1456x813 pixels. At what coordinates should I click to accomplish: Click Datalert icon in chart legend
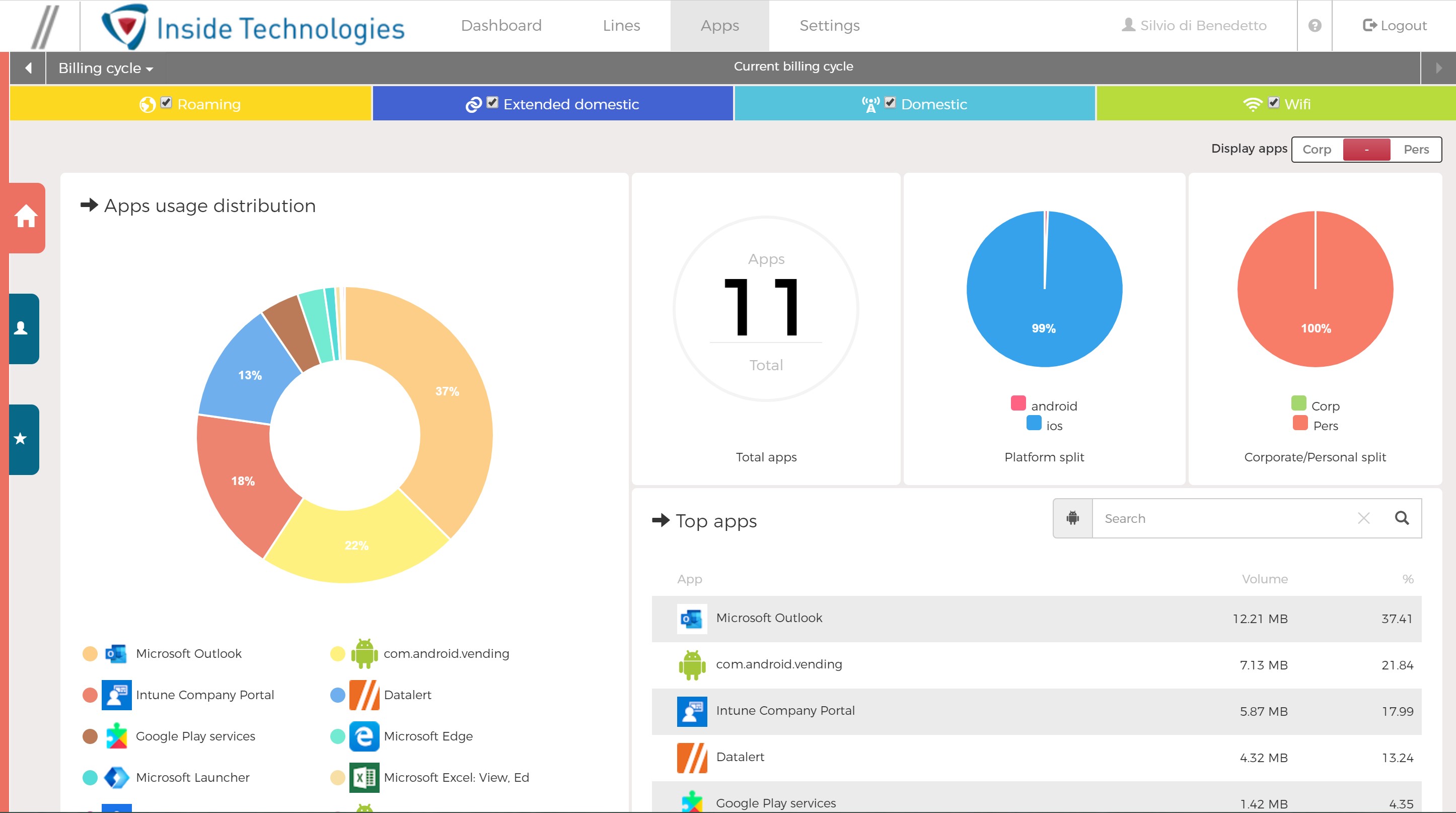click(x=365, y=695)
